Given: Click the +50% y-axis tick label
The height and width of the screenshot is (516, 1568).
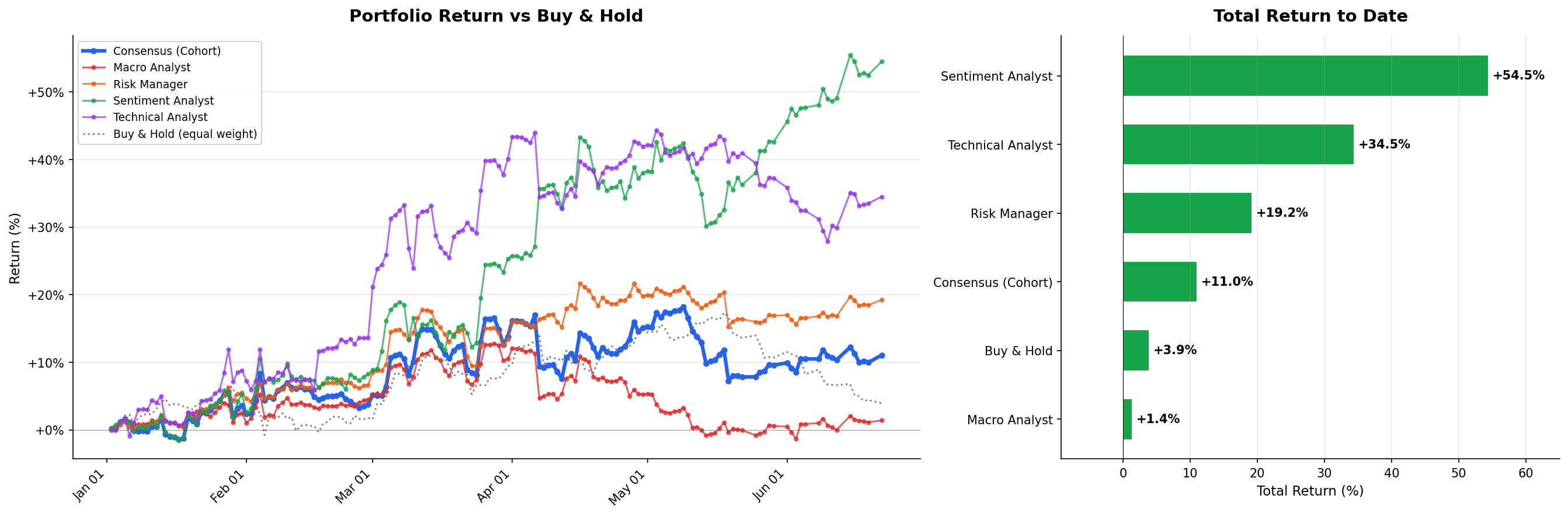Looking at the screenshot, I should pos(46,92).
